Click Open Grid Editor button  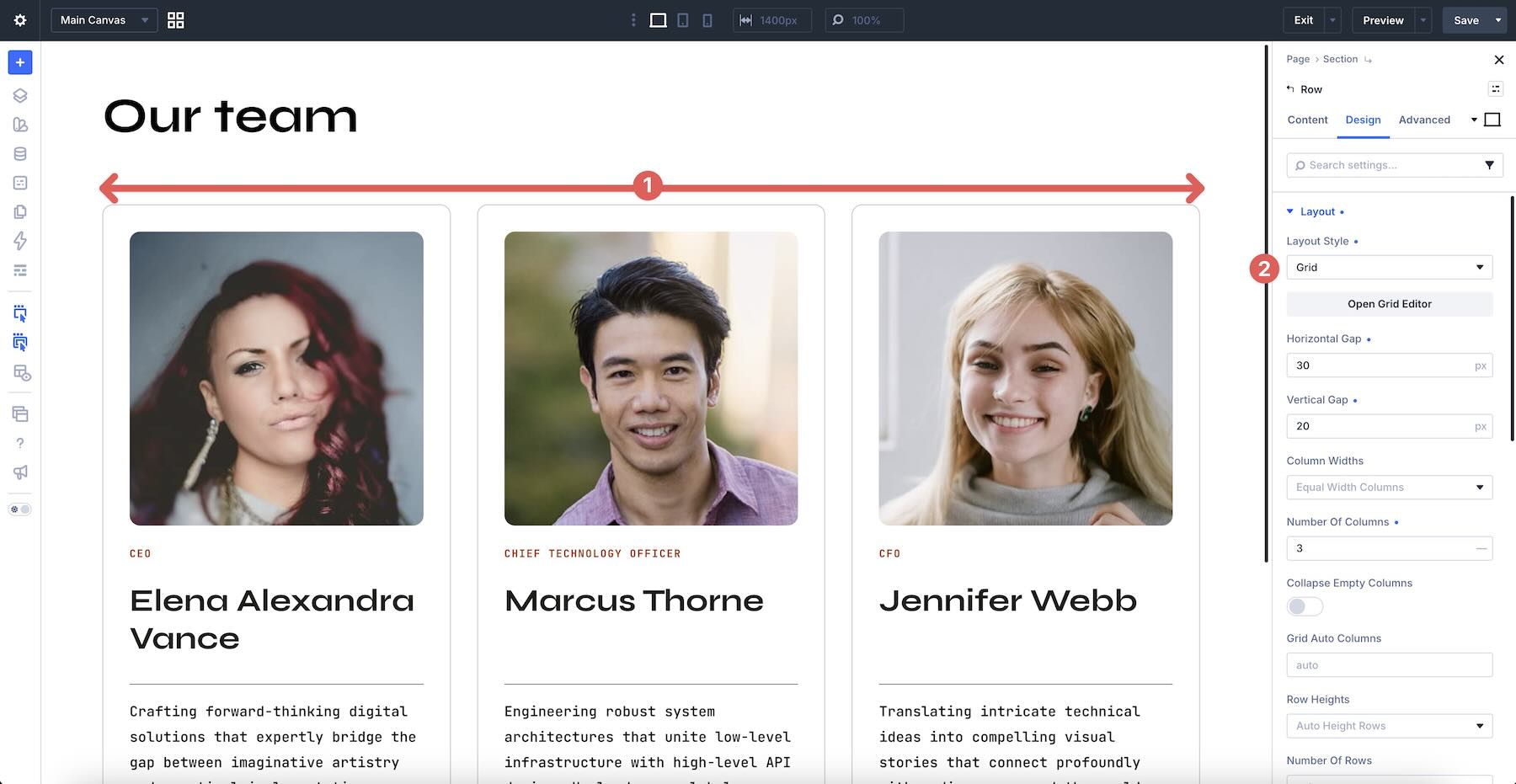tap(1390, 304)
